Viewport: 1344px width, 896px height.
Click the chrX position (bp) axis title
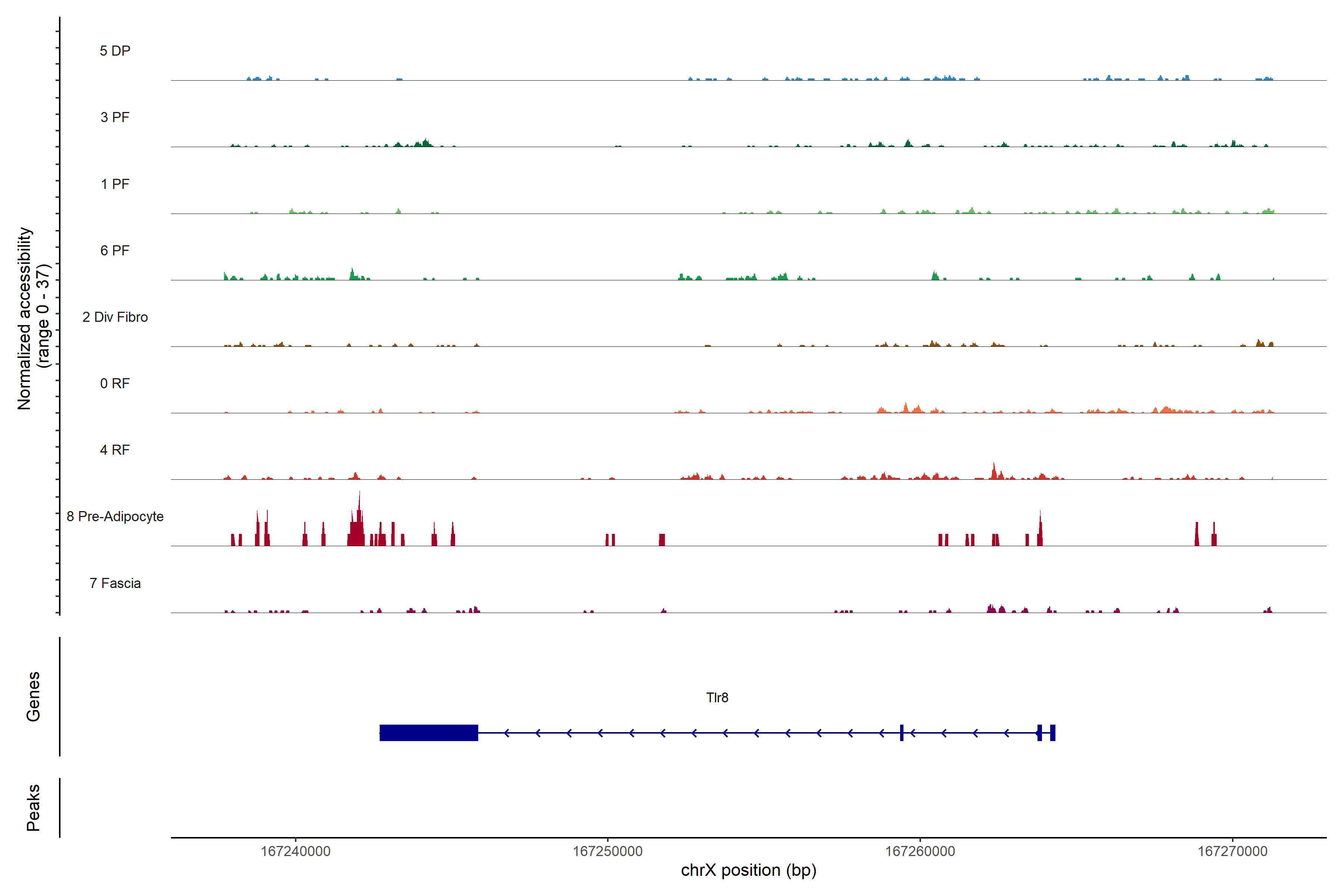click(749, 870)
